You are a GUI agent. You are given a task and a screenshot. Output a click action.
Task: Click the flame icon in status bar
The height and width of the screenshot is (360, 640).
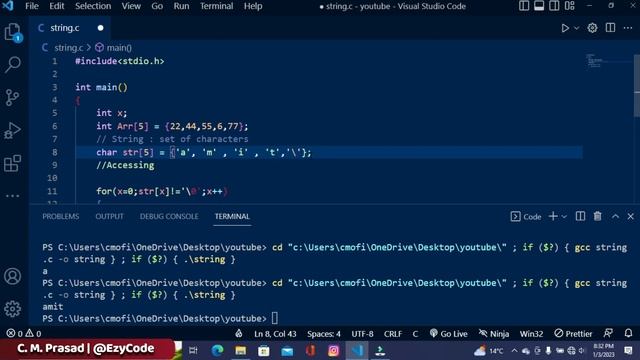239,333
